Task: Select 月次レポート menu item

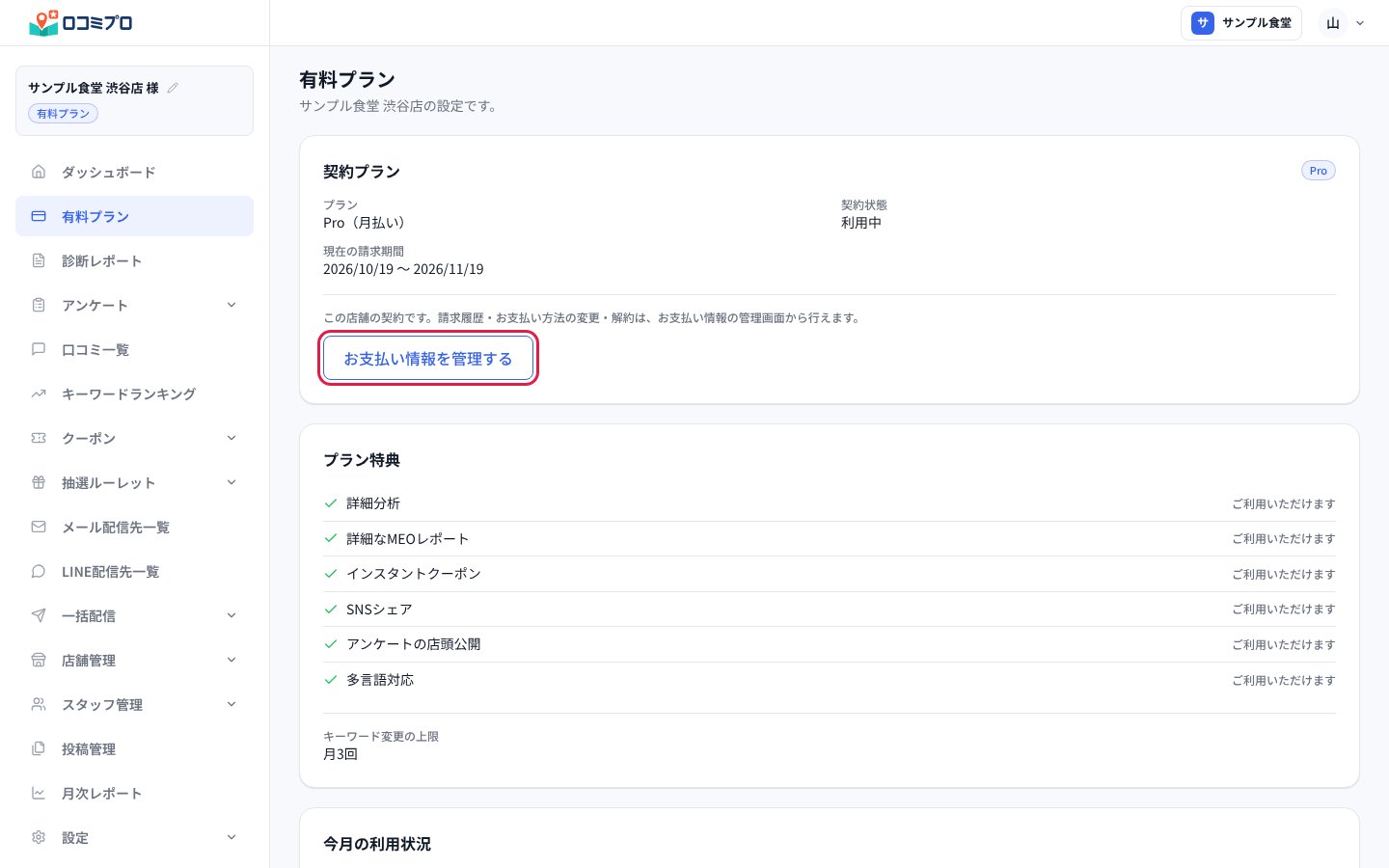Action: click(134, 793)
